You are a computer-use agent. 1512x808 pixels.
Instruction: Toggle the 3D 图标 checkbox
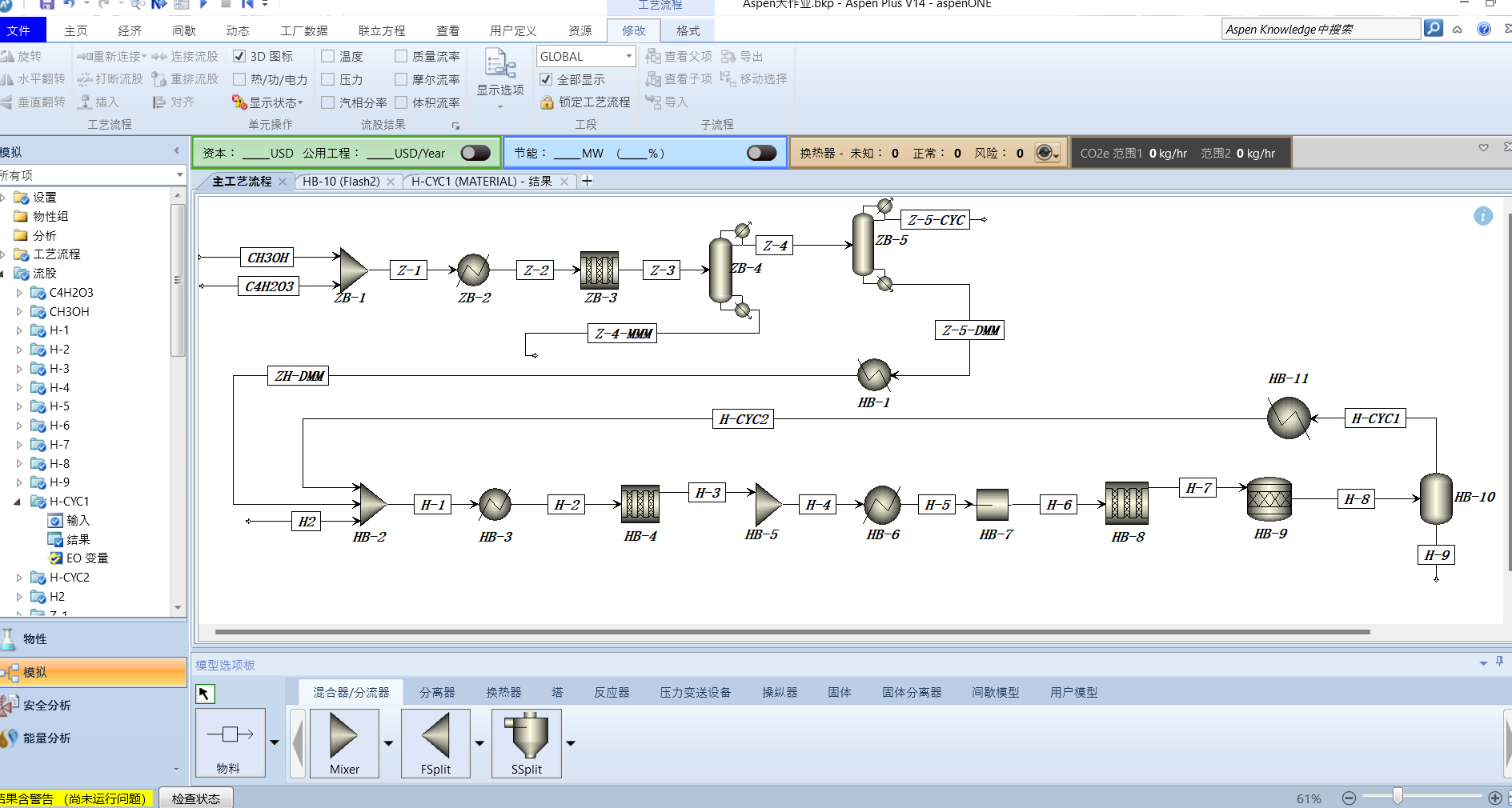pos(239,56)
